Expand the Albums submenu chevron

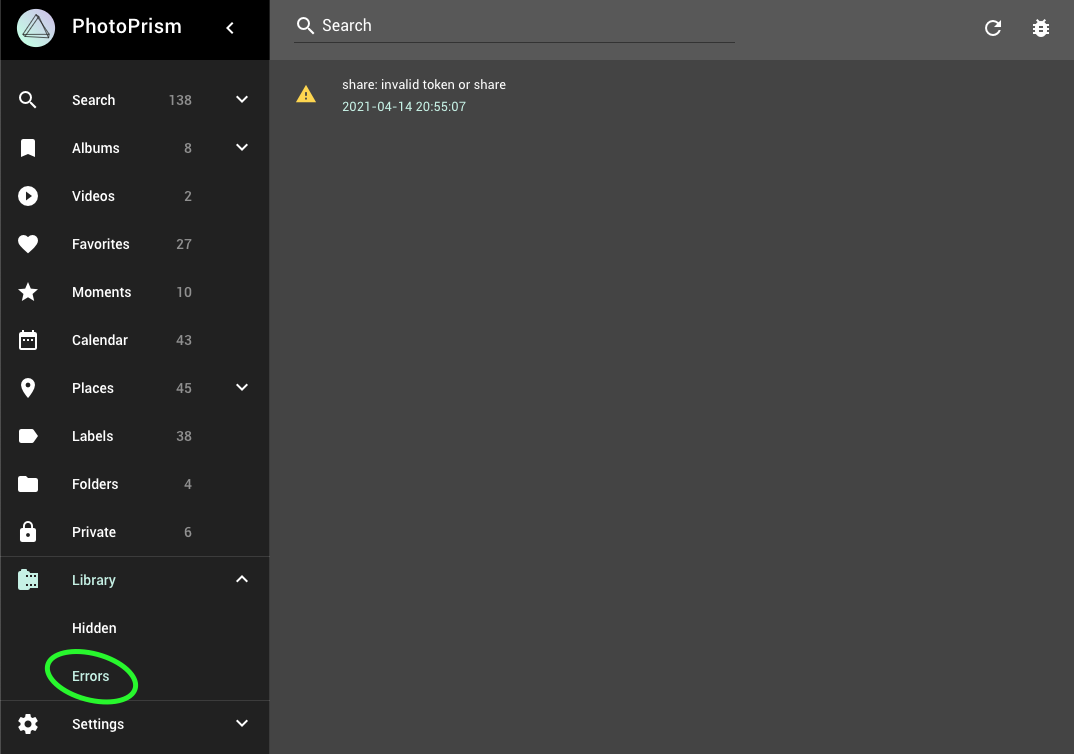point(242,147)
